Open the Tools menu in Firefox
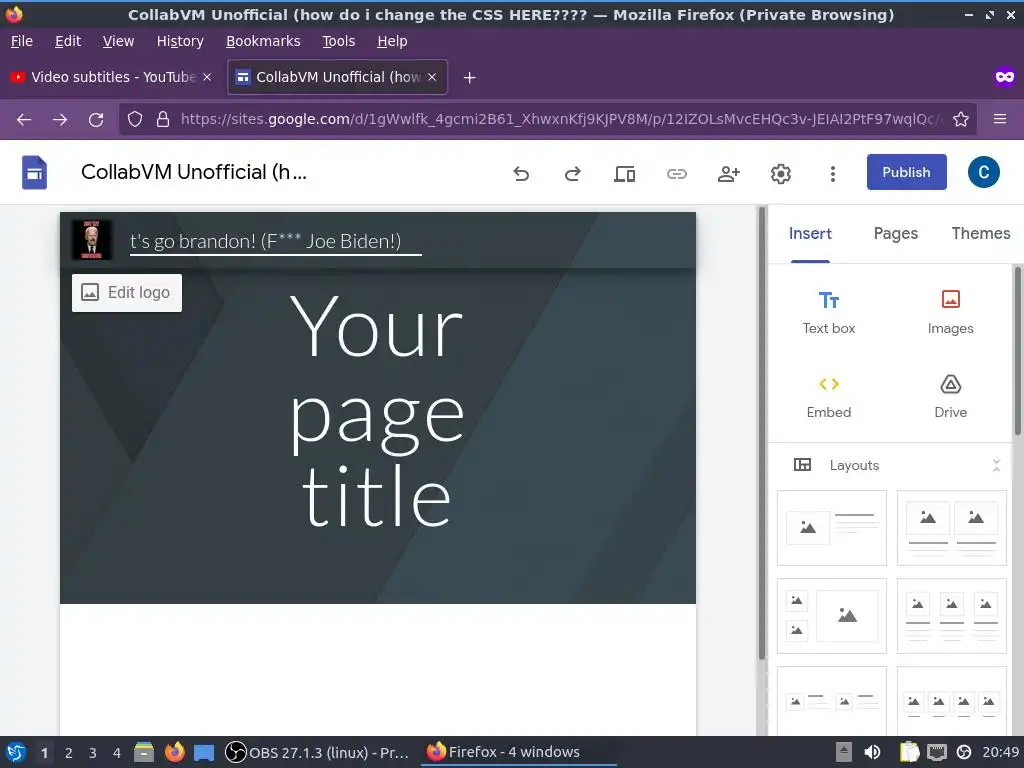The image size is (1024, 768). 338,41
